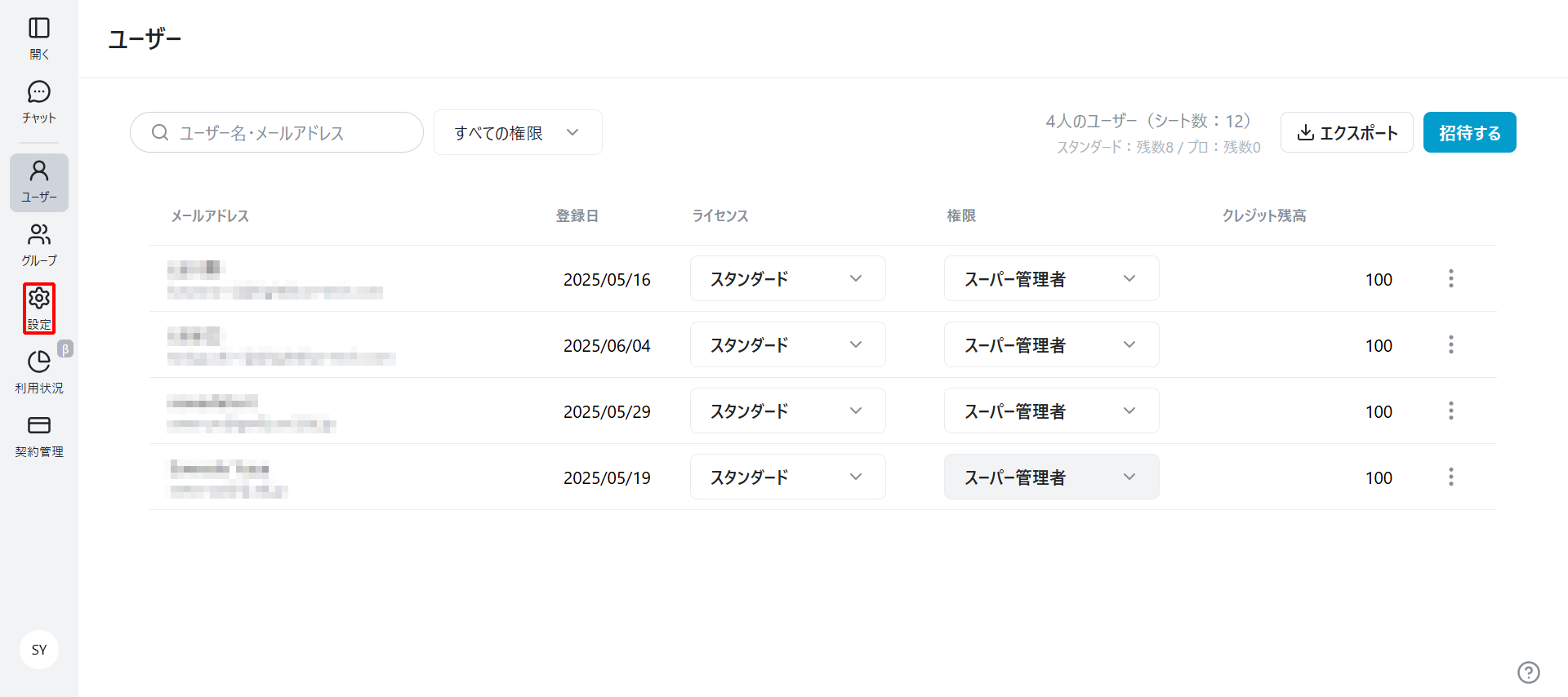
Task: Open 契約管理 card icon in sidebar
Action: (x=39, y=427)
